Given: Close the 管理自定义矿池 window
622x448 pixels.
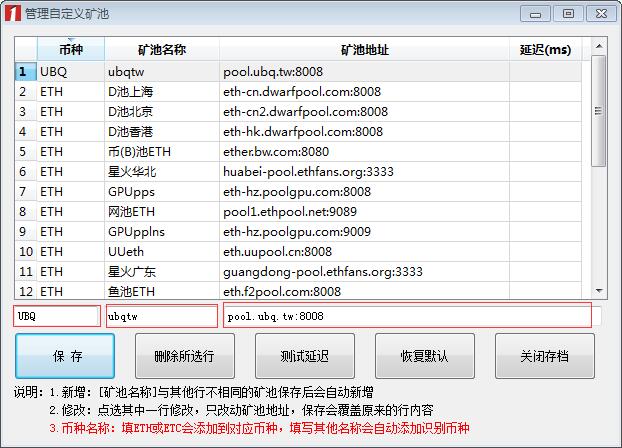Looking at the screenshot, I should [601, 14].
